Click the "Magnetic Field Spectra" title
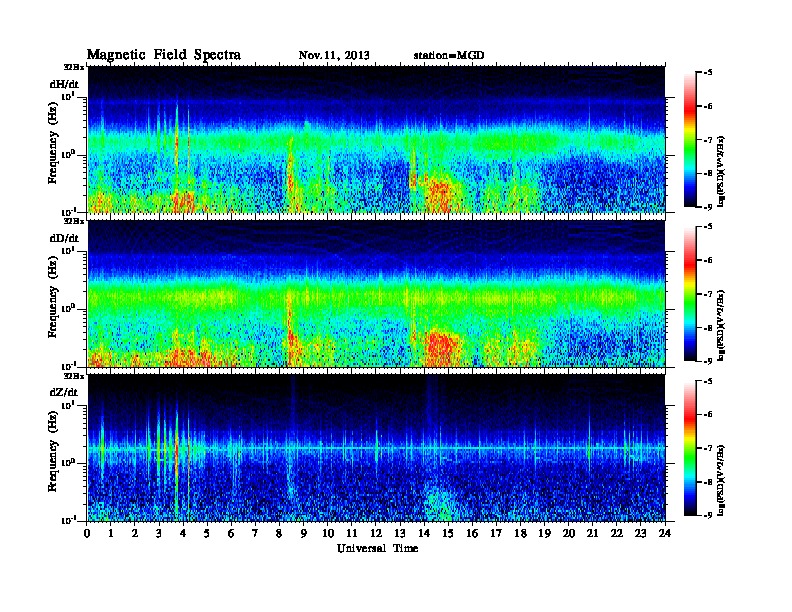 [x=164, y=55]
